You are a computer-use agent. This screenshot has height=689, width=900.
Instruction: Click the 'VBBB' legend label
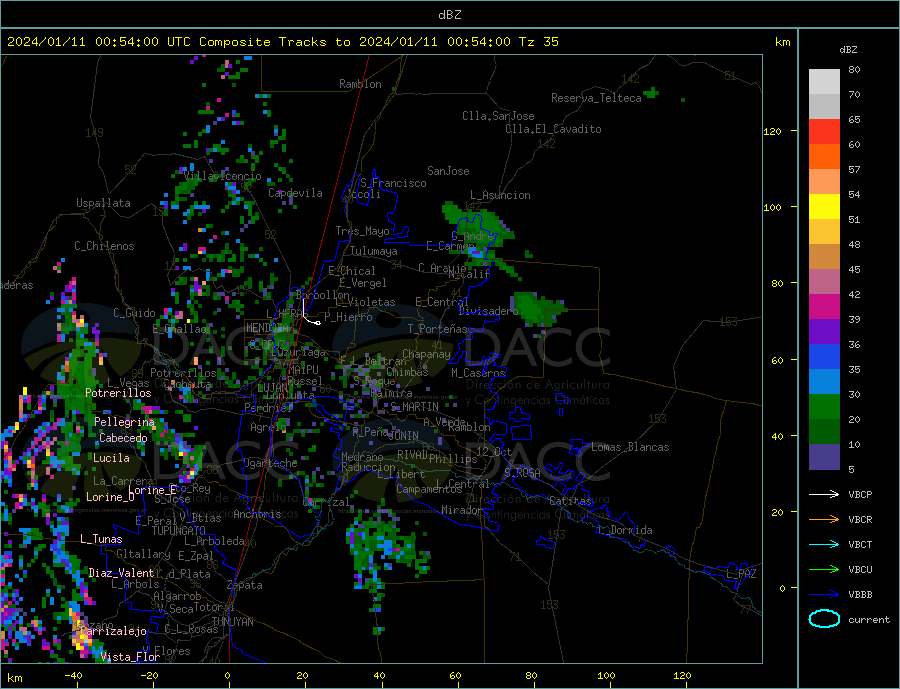pos(860,594)
